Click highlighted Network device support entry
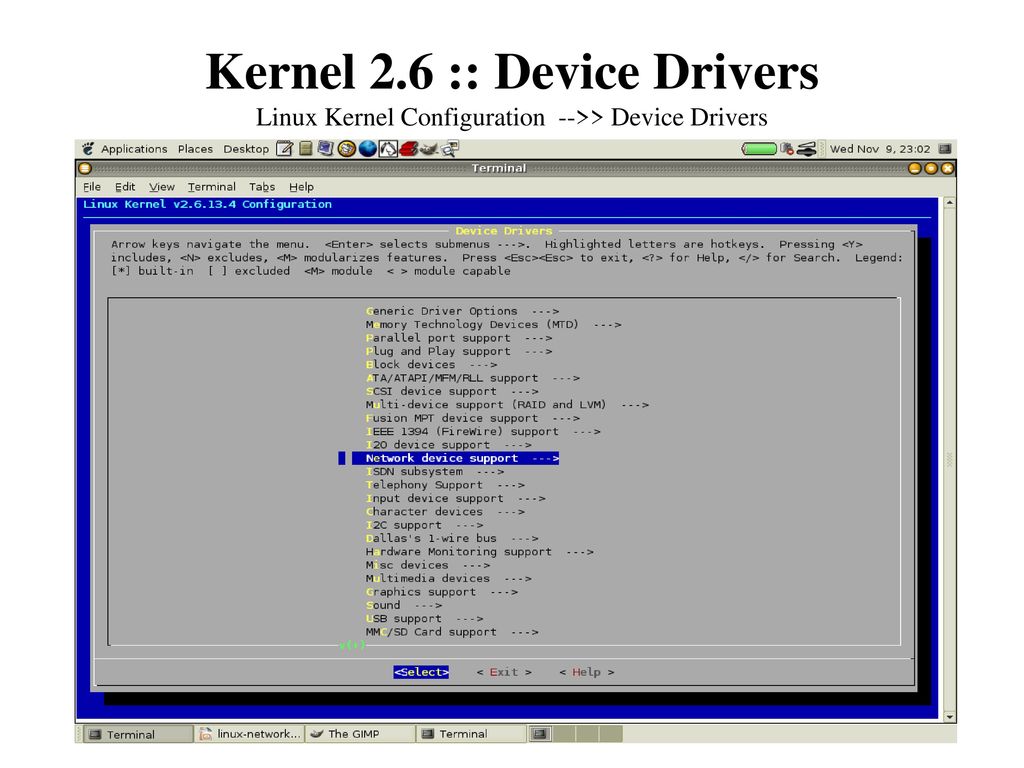The height and width of the screenshot is (768, 1024). (x=455, y=458)
